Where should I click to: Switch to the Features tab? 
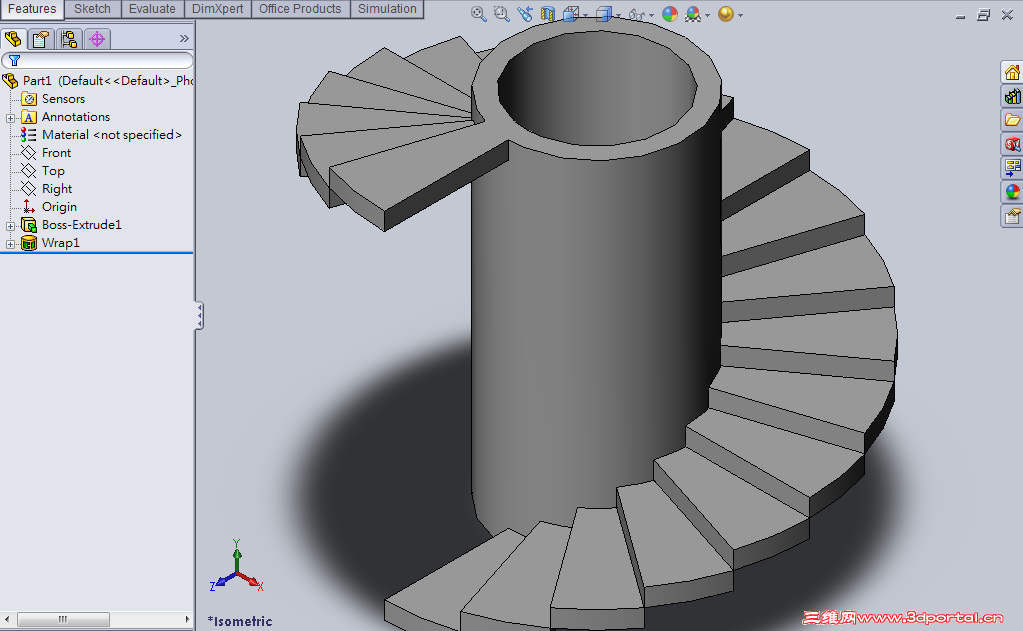32,9
